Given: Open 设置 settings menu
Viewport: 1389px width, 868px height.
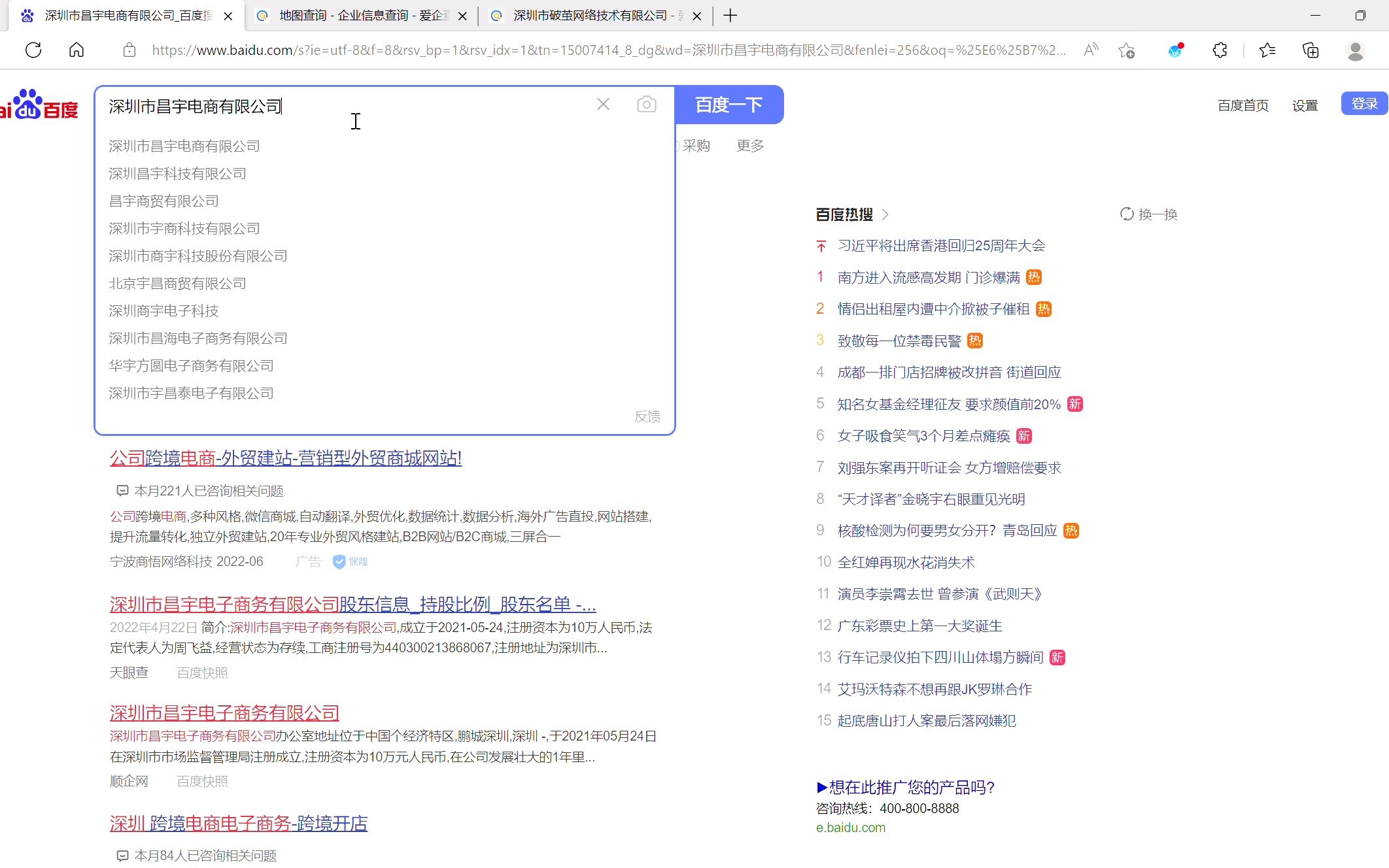Looking at the screenshot, I should pos(1305,105).
